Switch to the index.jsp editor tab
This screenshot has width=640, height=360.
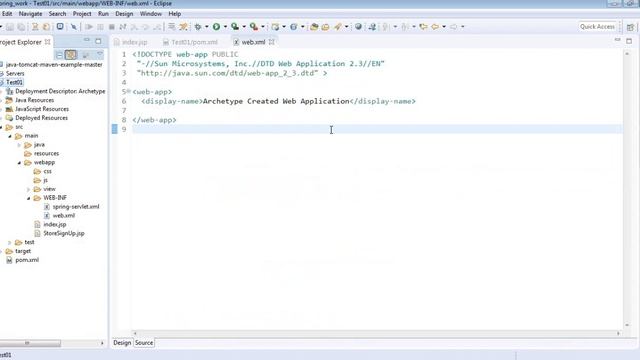point(131,42)
